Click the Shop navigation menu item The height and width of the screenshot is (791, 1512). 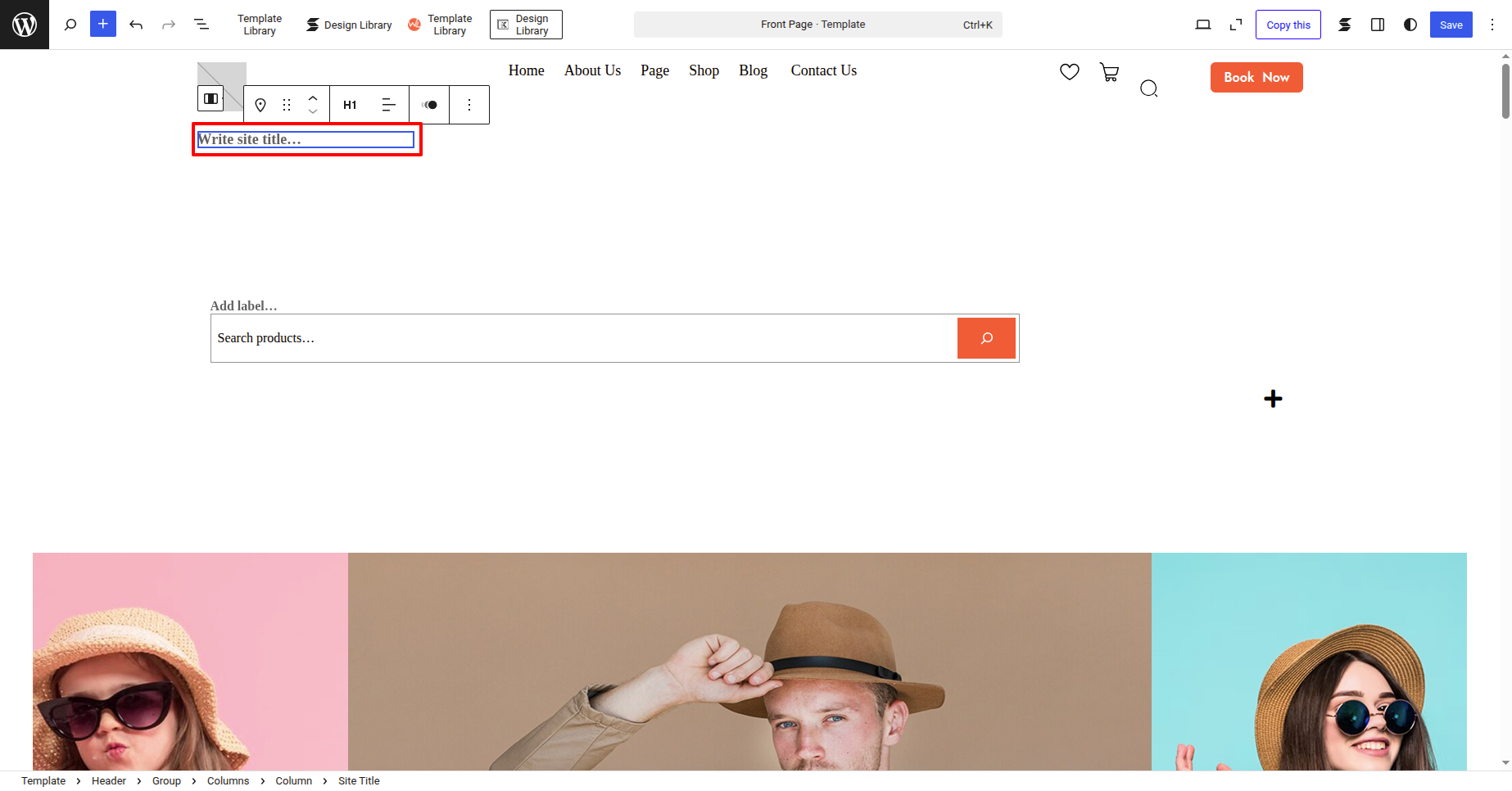click(704, 70)
